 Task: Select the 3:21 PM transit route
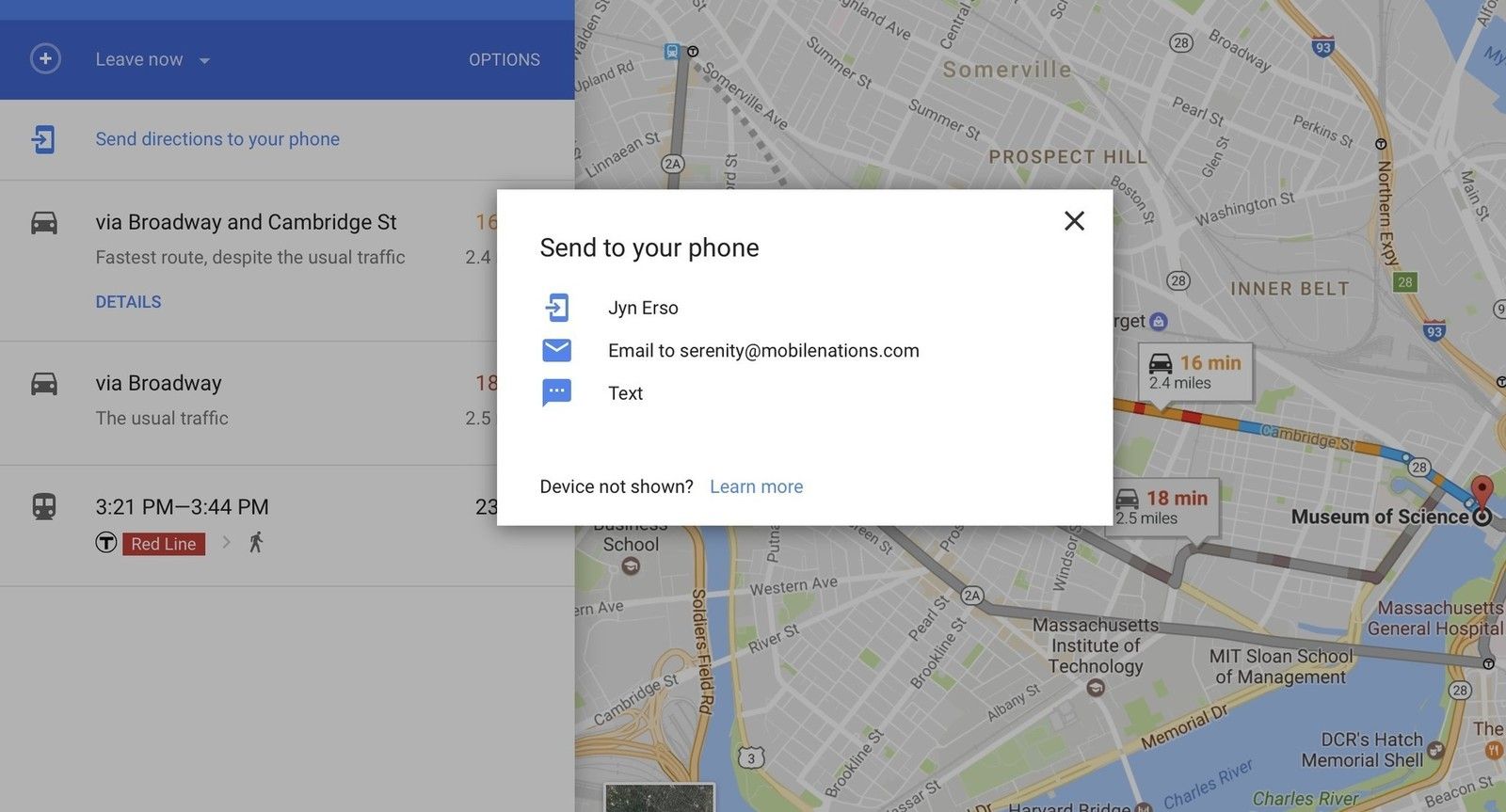tap(182, 507)
